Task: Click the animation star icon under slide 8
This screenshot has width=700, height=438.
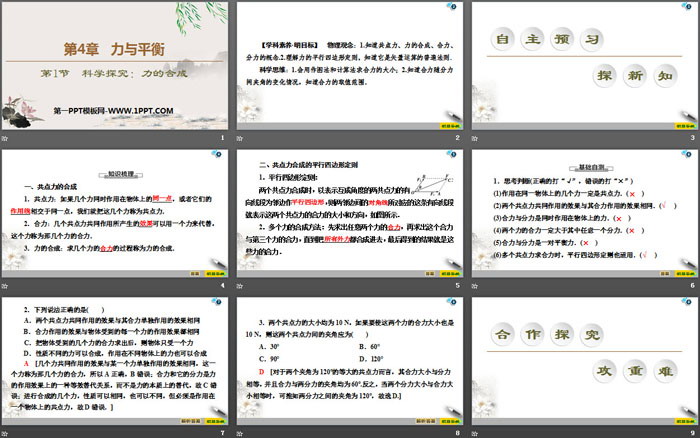Action: point(240,434)
